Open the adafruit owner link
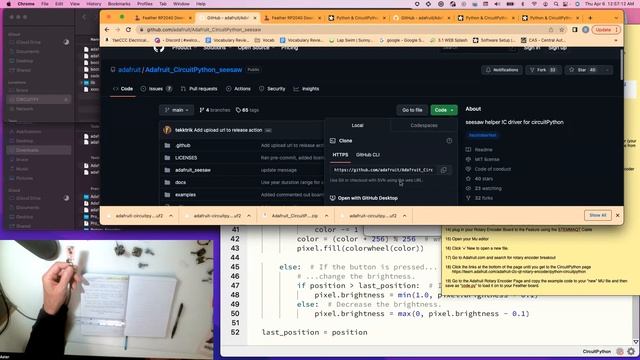640x360 pixels. (x=129, y=70)
